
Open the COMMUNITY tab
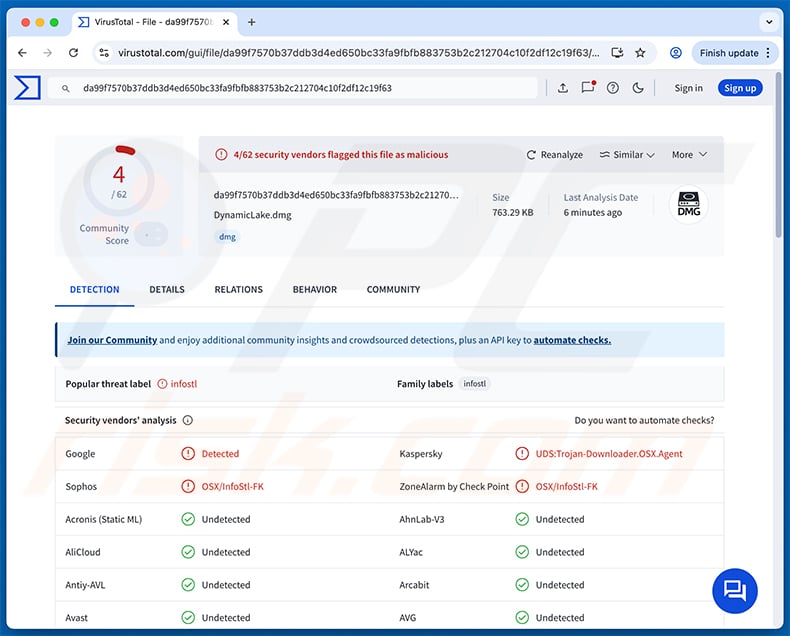coord(393,290)
